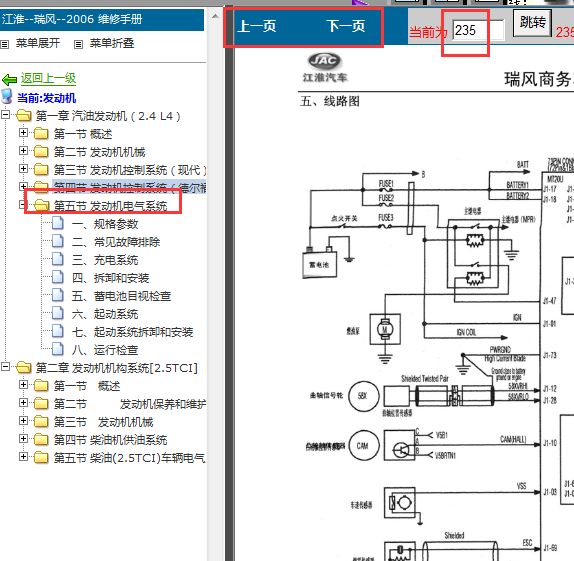Select 第四节 柴油机供油系统 tree item
Screen dimensions: 574x561
click(x=110, y=440)
